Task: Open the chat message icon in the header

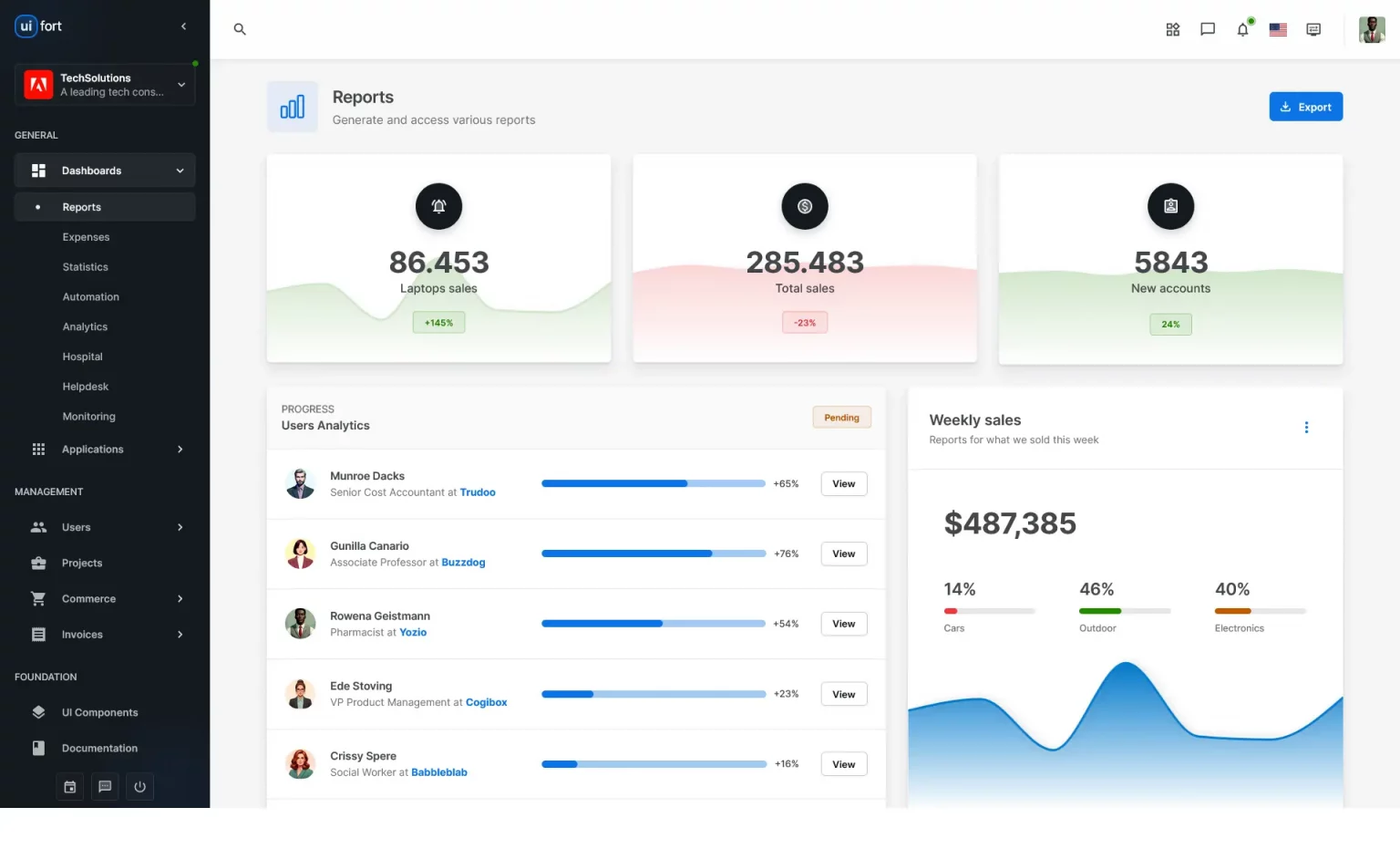Action: (x=1207, y=29)
